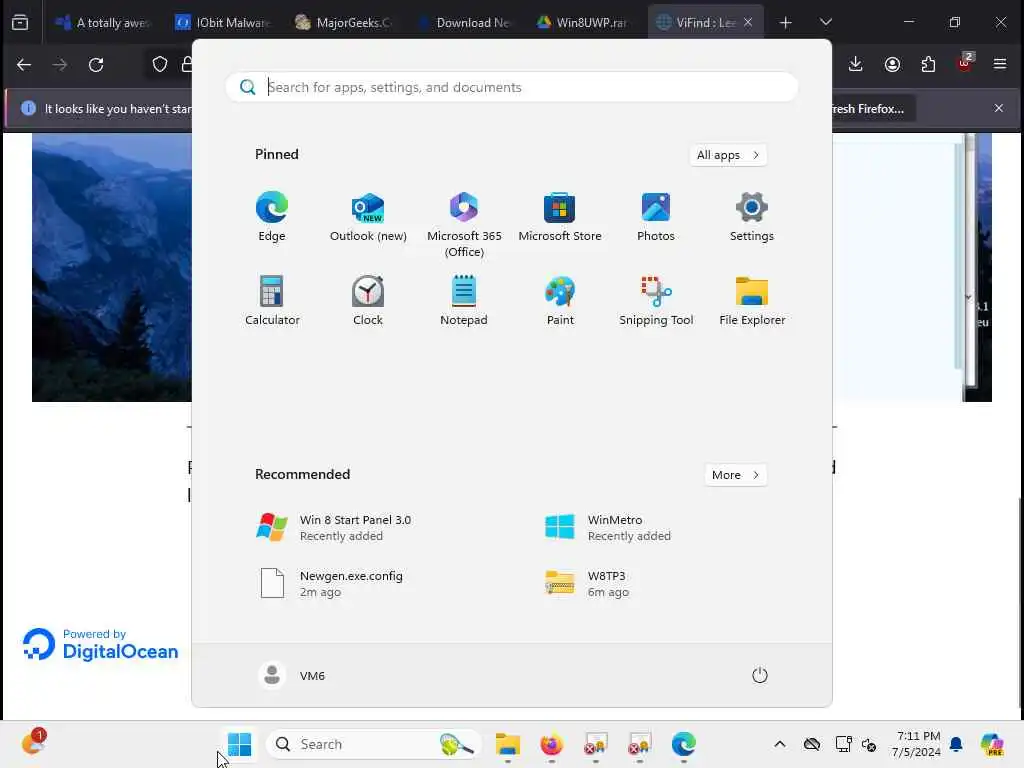Image resolution: width=1024 pixels, height=768 pixels.
Task: Open the Firefox tracking protection shield
Action: (x=160, y=64)
